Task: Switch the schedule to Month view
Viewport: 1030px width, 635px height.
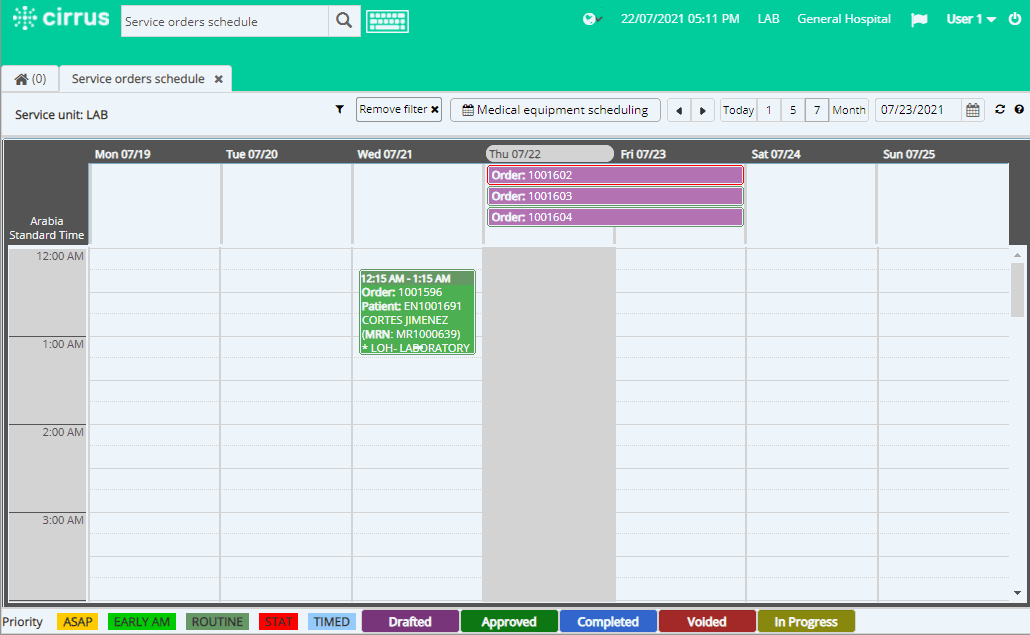Action: [849, 110]
